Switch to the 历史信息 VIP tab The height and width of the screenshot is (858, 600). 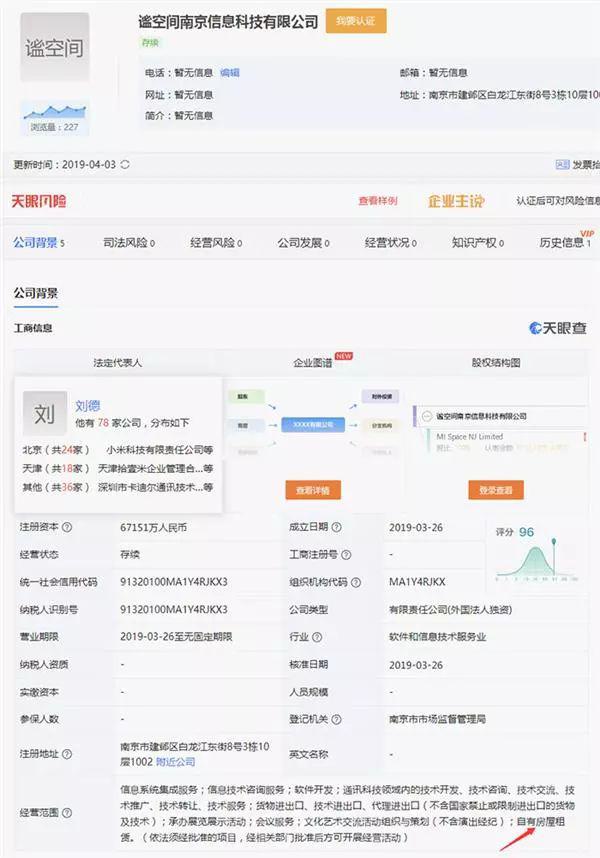[565, 242]
